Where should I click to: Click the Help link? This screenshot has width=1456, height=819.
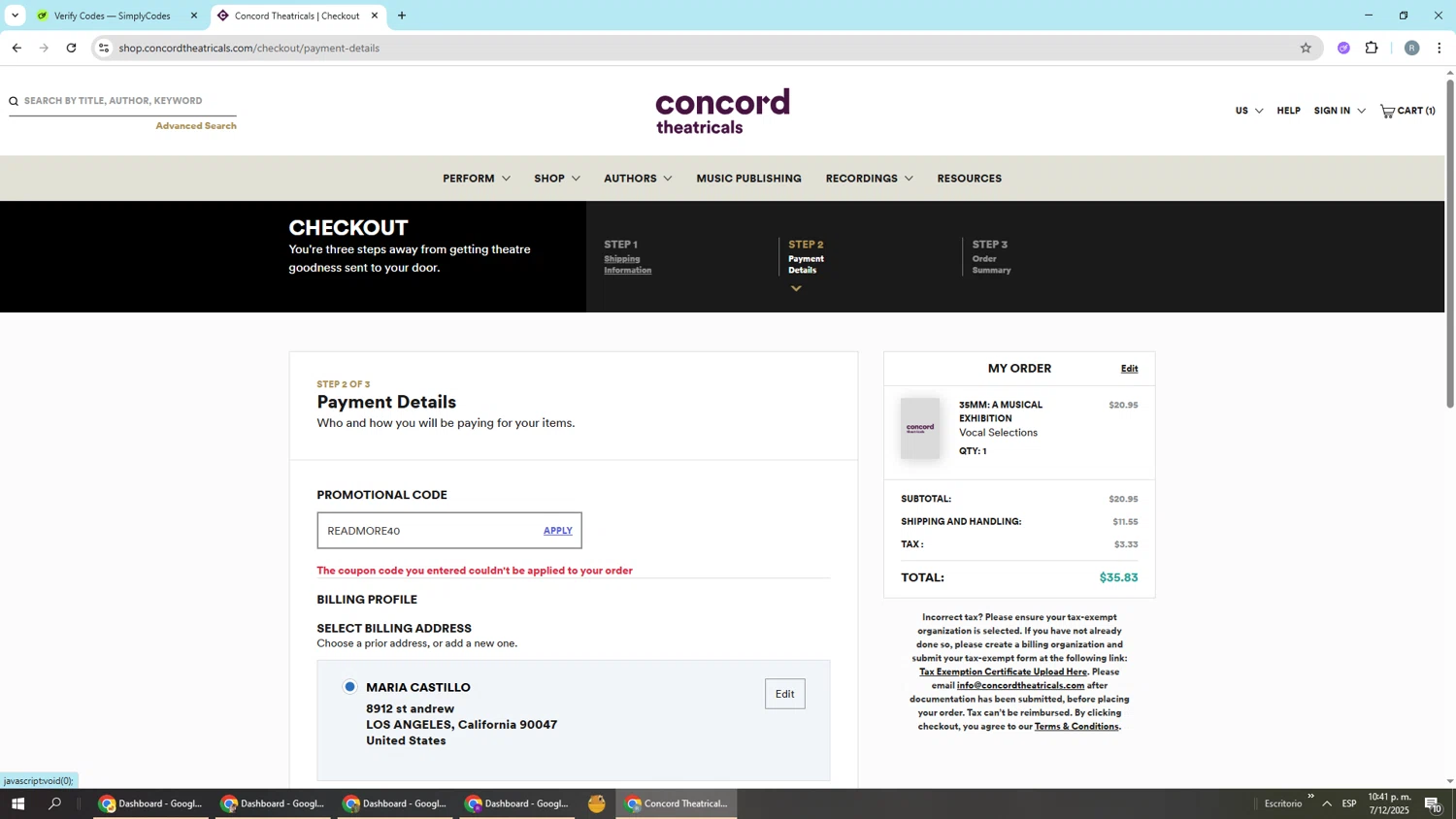tap(1288, 111)
